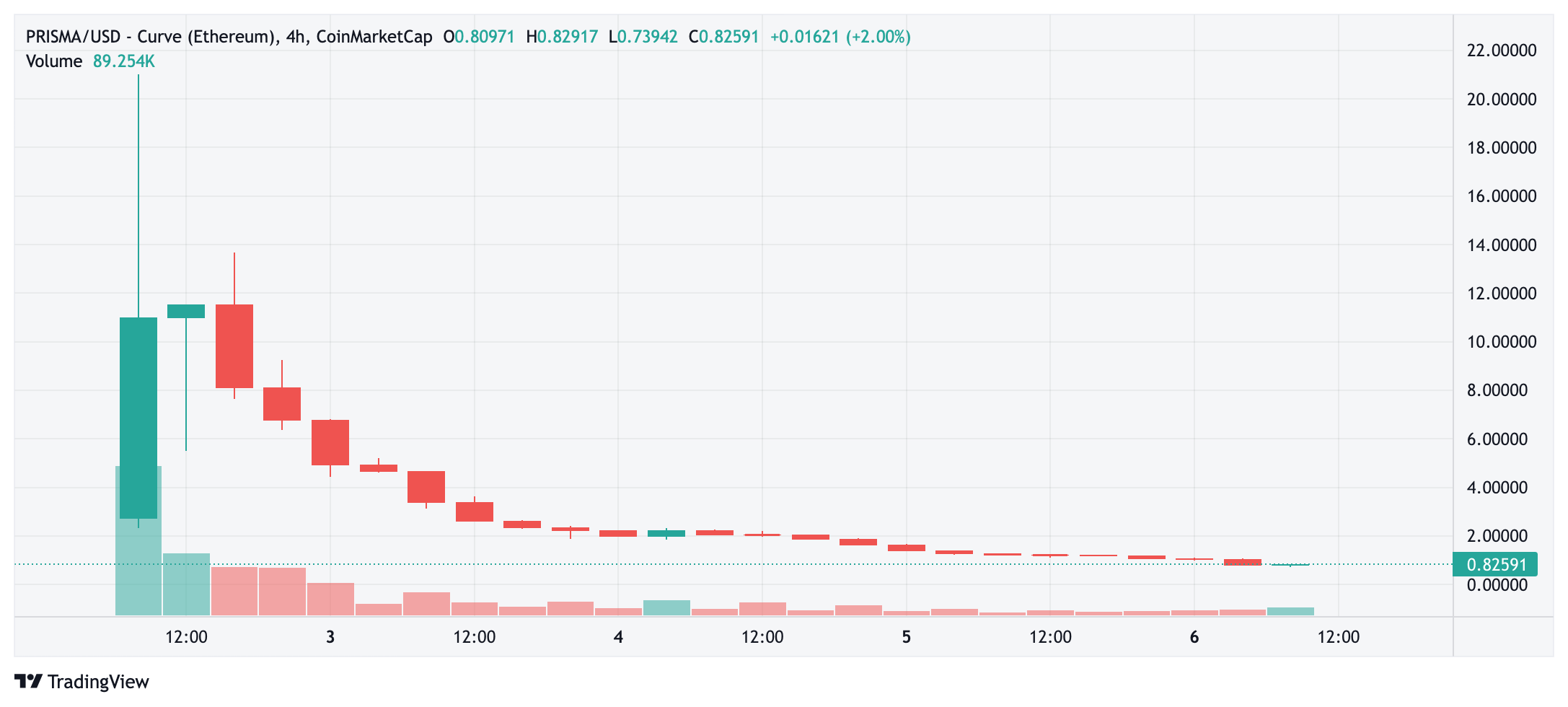The width and height of the screenshot is (1568, 707).
Task: Click the 10.00000 price axis label
Action: (1502, 342)
